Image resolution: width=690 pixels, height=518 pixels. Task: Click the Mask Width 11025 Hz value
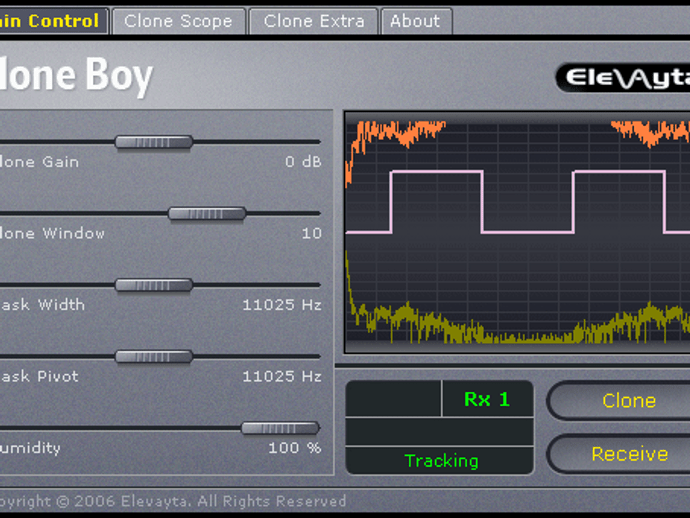(x=282, y=305)
